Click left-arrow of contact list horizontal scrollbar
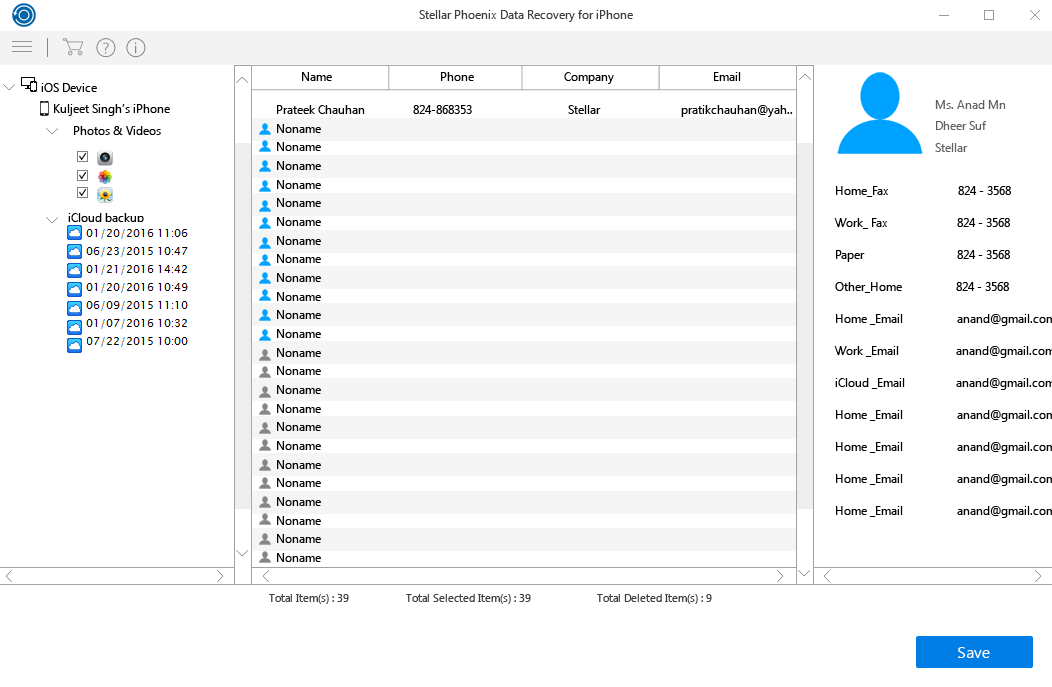Image resolution: width=1052 pixels, height=687 pixels. [266, 576]
